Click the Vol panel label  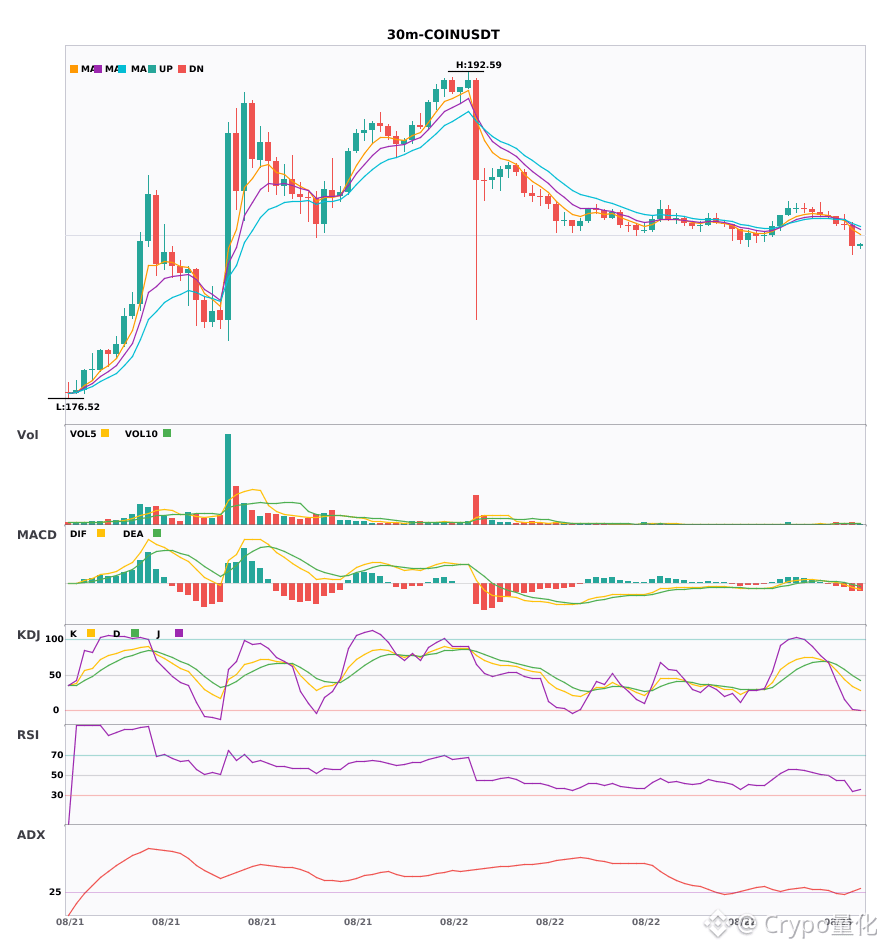27,435
